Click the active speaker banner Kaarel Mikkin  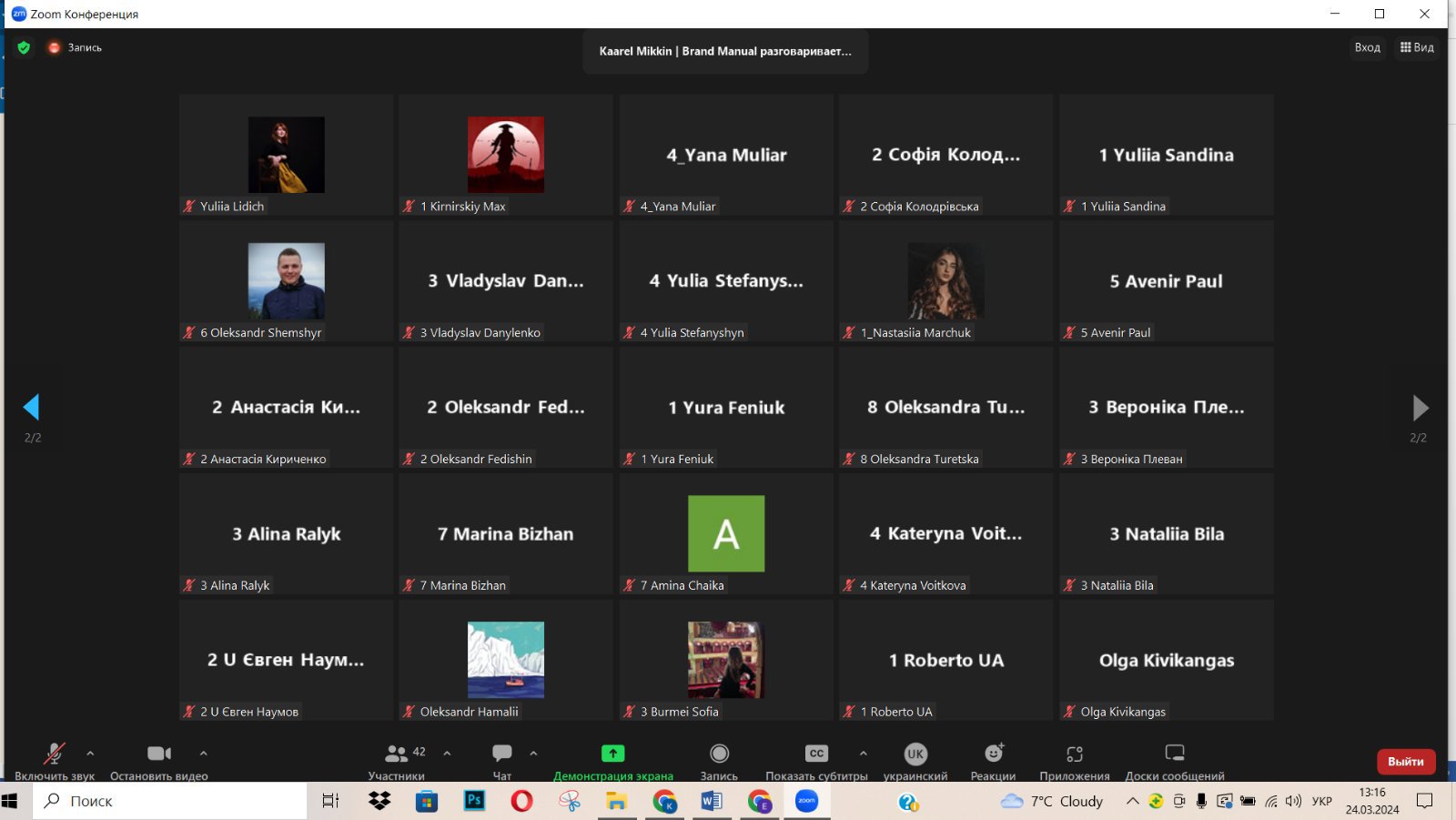[x=725, y=51]
